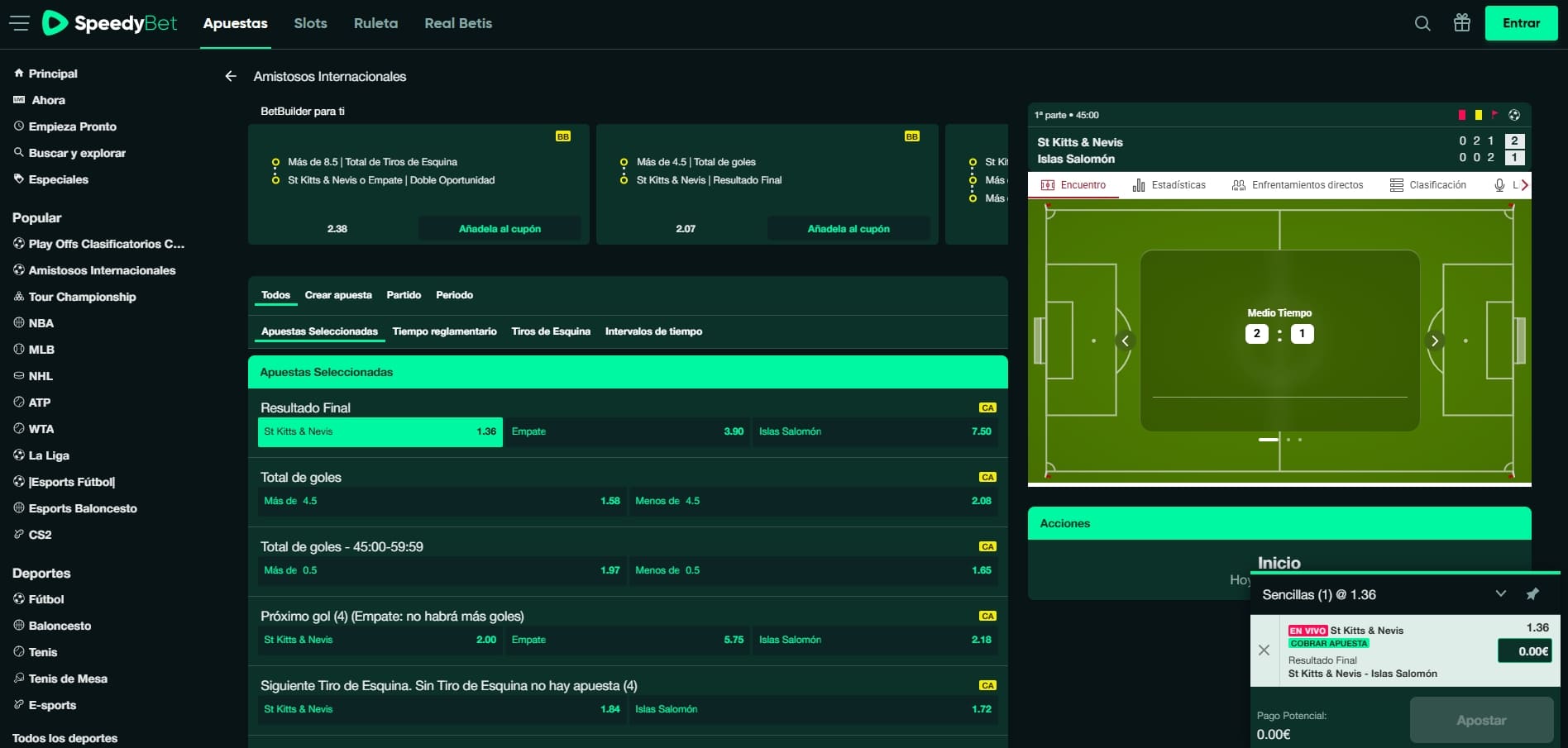Open the Tiros de Esquina tab
The image size is (1568, 748).
coord(550,331)
